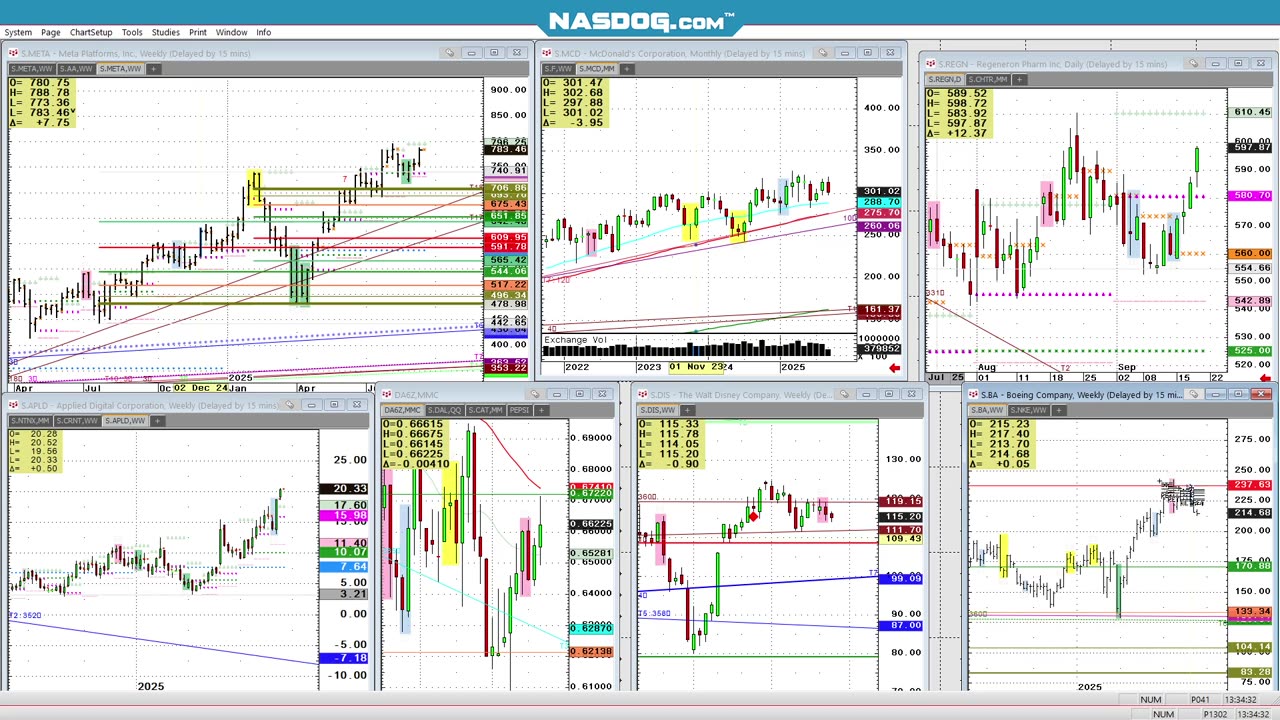Click the red arrow at the Regeneron chart corner
1280x720 pixels.
point(1266,379)
